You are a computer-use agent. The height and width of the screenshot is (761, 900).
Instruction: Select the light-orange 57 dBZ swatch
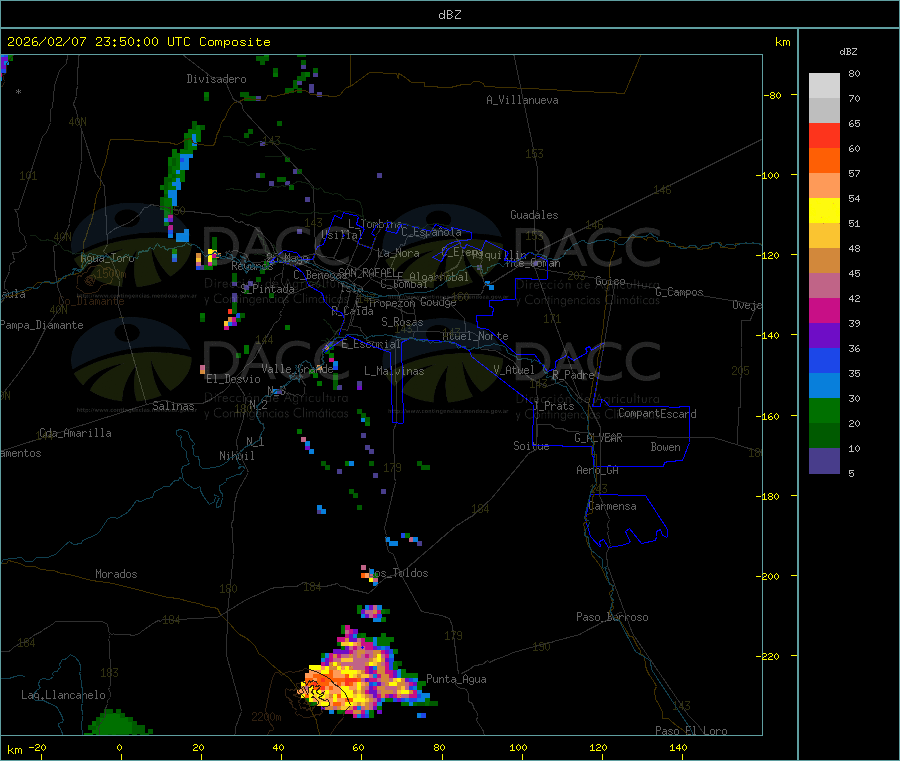click(824, 185)
